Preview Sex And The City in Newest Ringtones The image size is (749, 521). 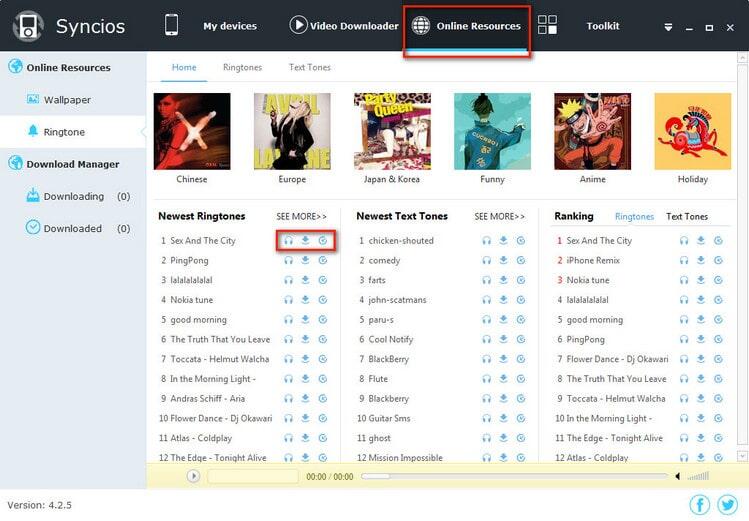pyautogui.click(x=288, y=241)
